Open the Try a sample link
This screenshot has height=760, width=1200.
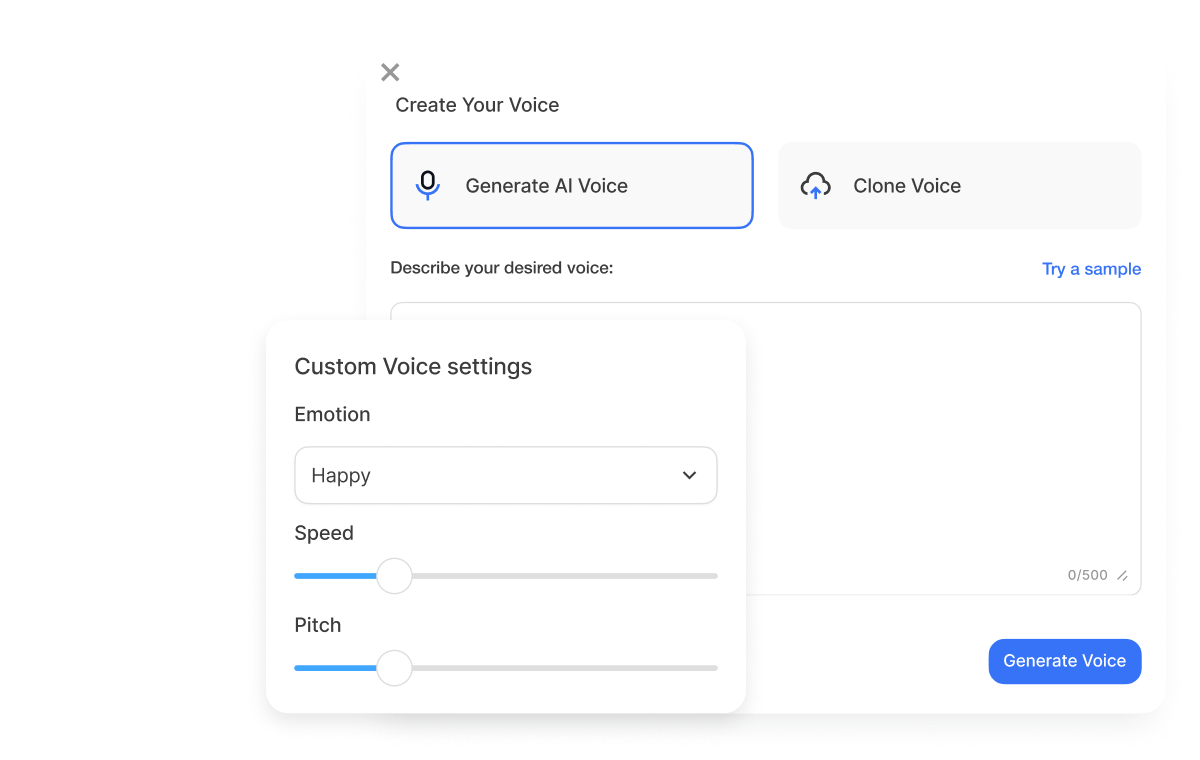pyautogui.click(x=1091, y=268)
